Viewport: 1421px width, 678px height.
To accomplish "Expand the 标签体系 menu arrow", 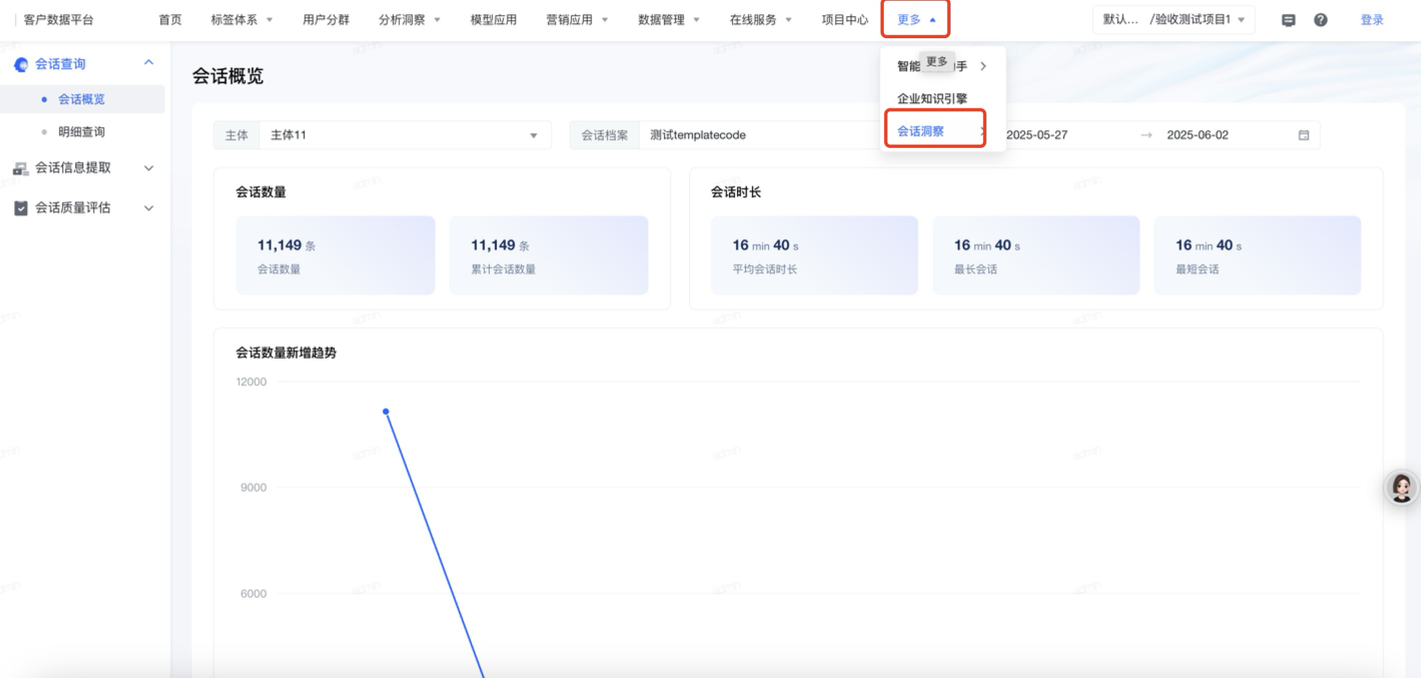I will click(269, 20).
